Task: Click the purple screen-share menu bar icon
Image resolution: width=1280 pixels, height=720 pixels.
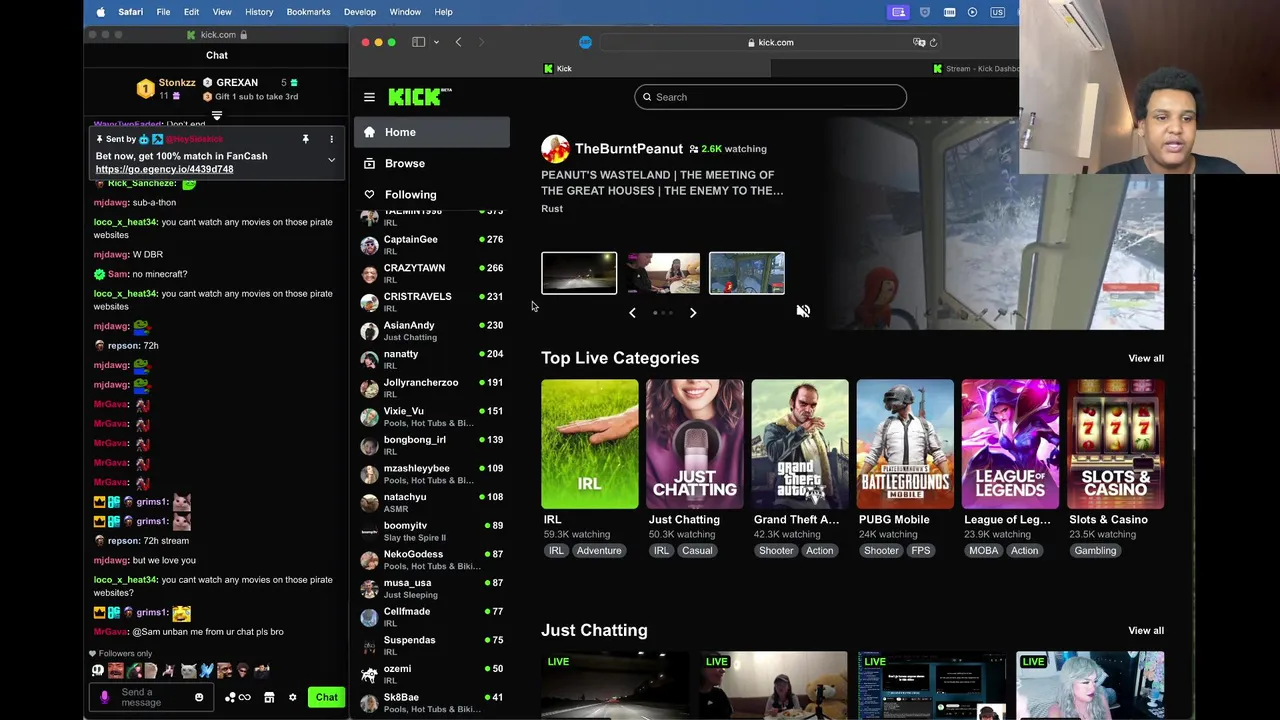Action: point(899,12)
